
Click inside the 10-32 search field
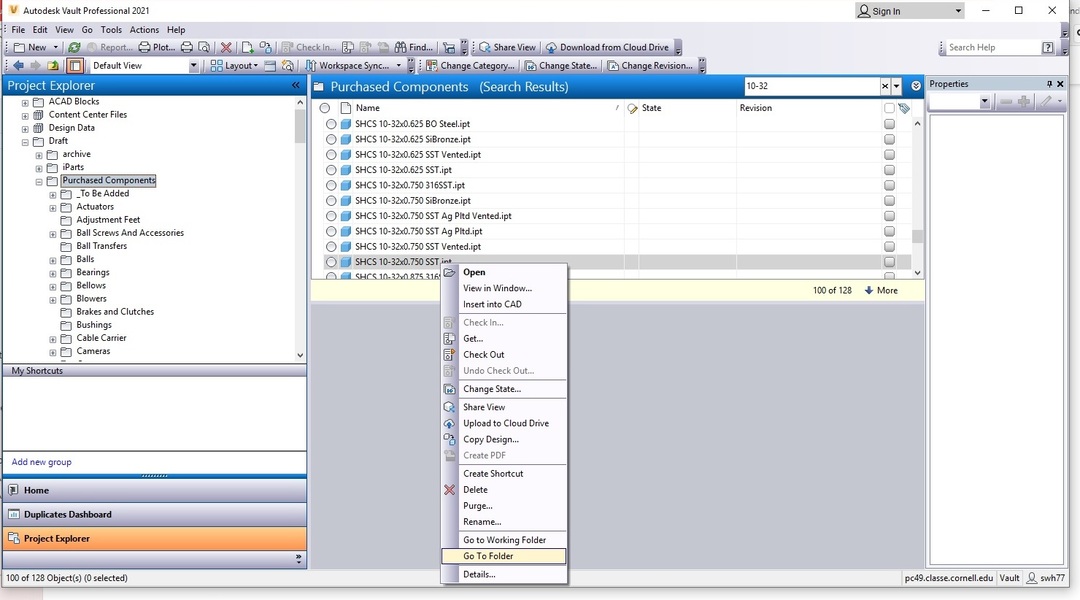point(811,86)
